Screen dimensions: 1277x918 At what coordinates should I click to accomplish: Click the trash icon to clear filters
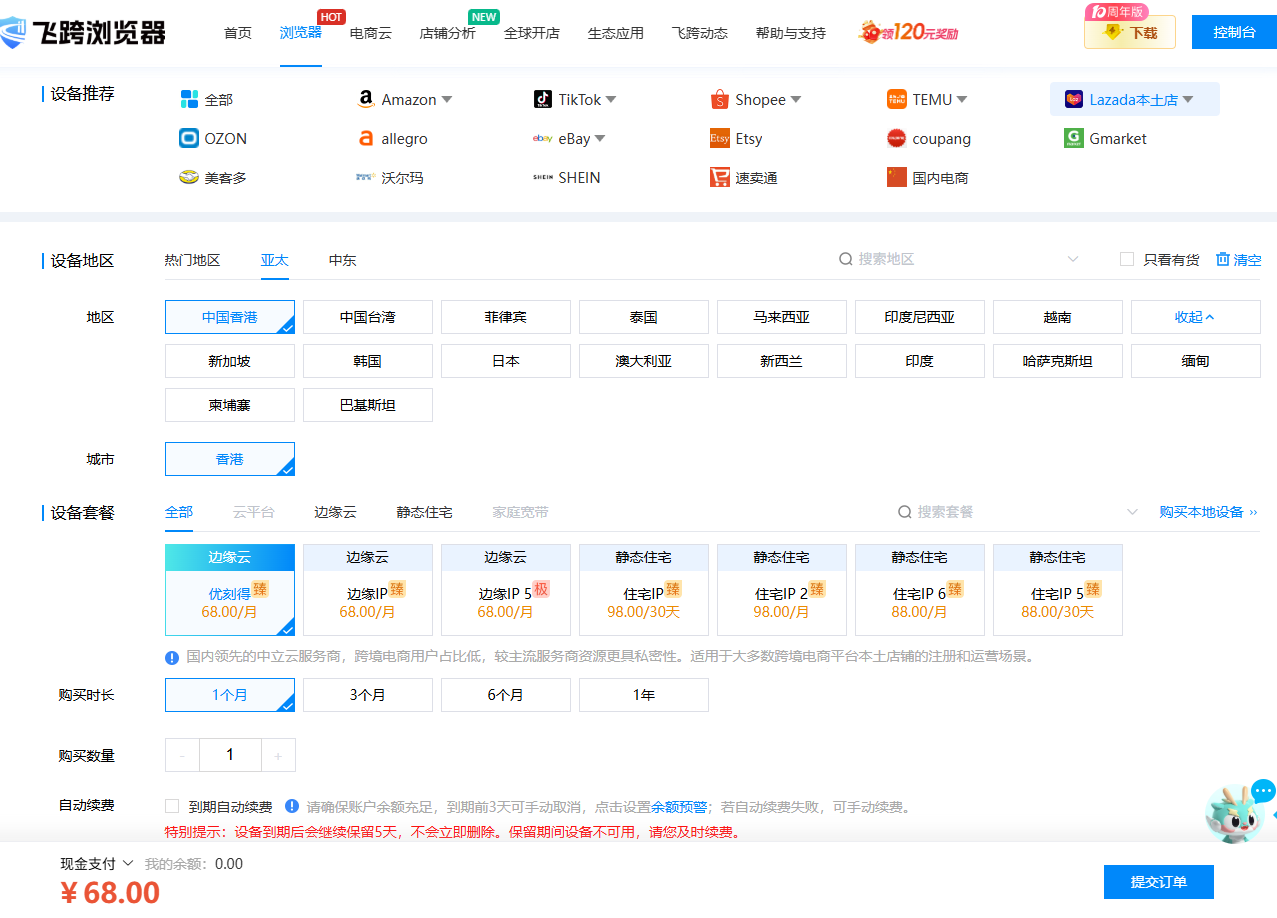[1222, 260]
